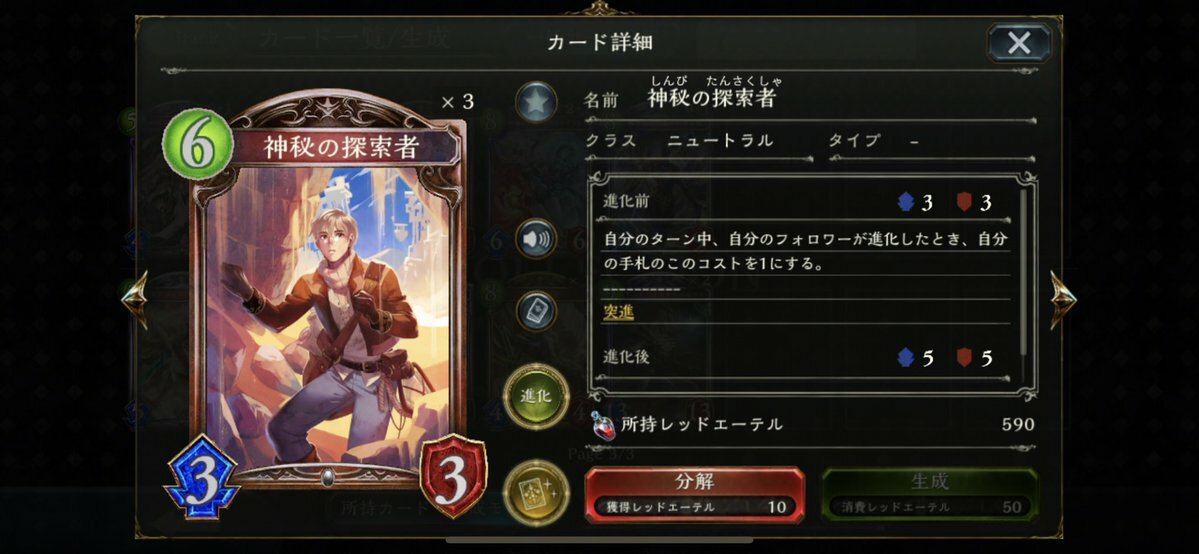Click the 生成 create button
1199x554 pixels.
click(930, 494)
